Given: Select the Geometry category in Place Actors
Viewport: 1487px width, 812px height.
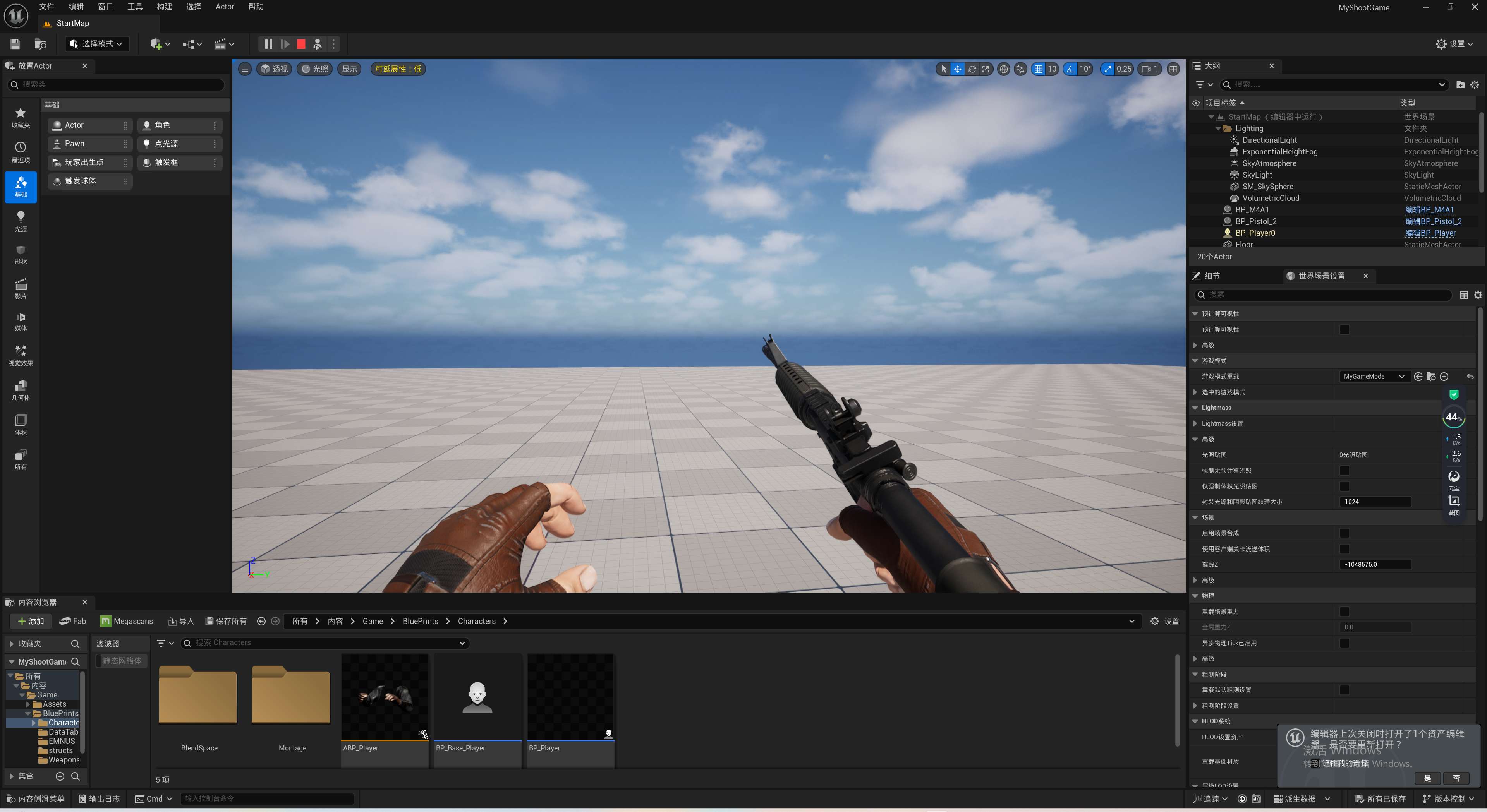Looking at the screenshot, I should point(21,390).
